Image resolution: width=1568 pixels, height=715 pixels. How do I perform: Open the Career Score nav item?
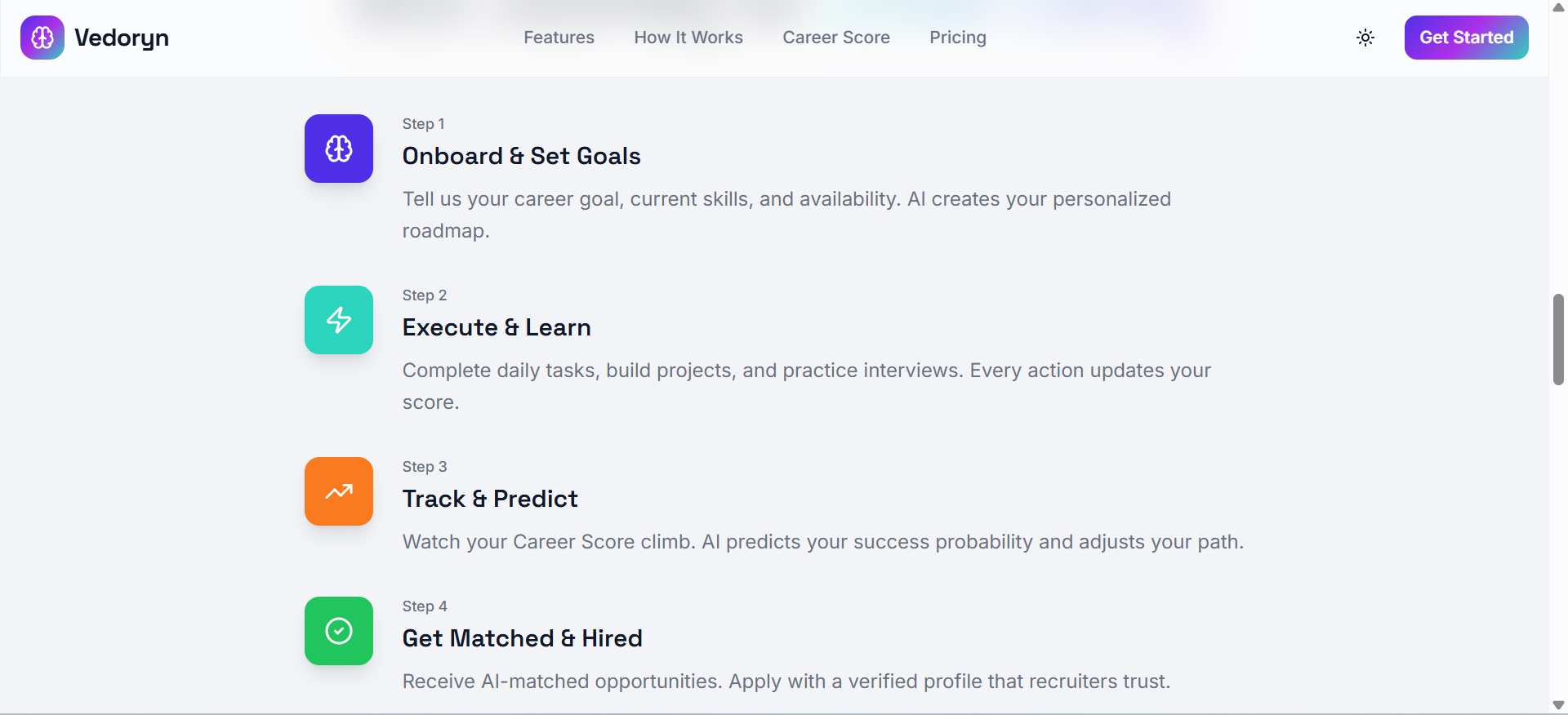(836, 38)
